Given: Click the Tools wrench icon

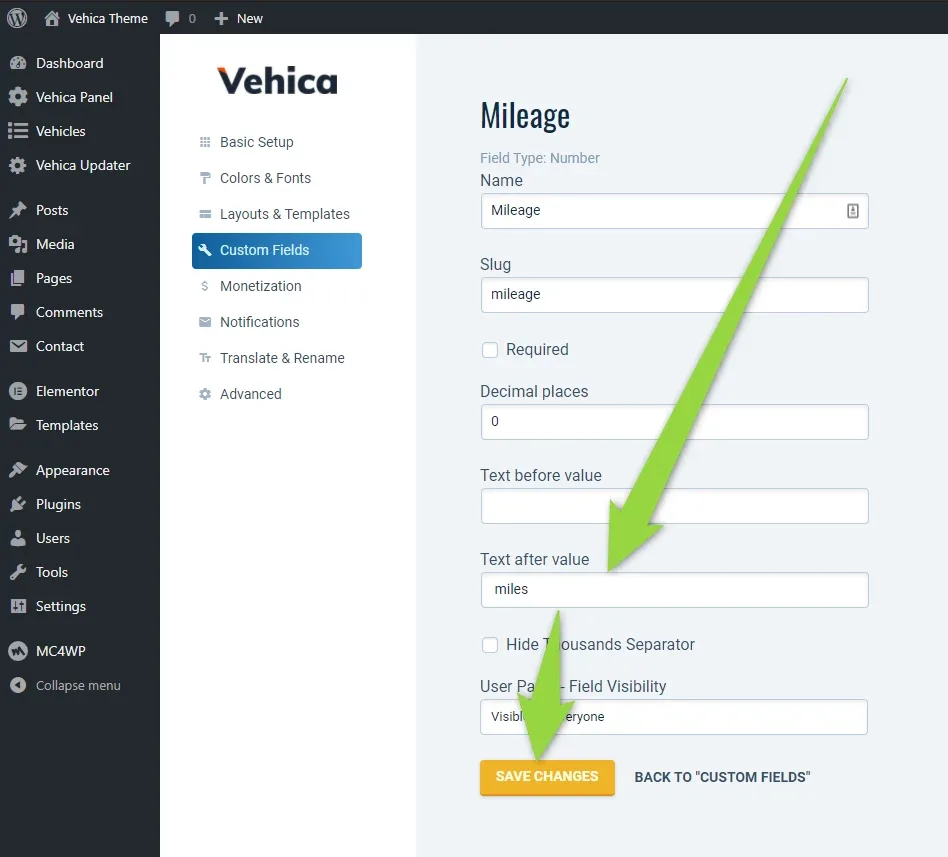Looking at the screenshot, I should click(18, 572).
